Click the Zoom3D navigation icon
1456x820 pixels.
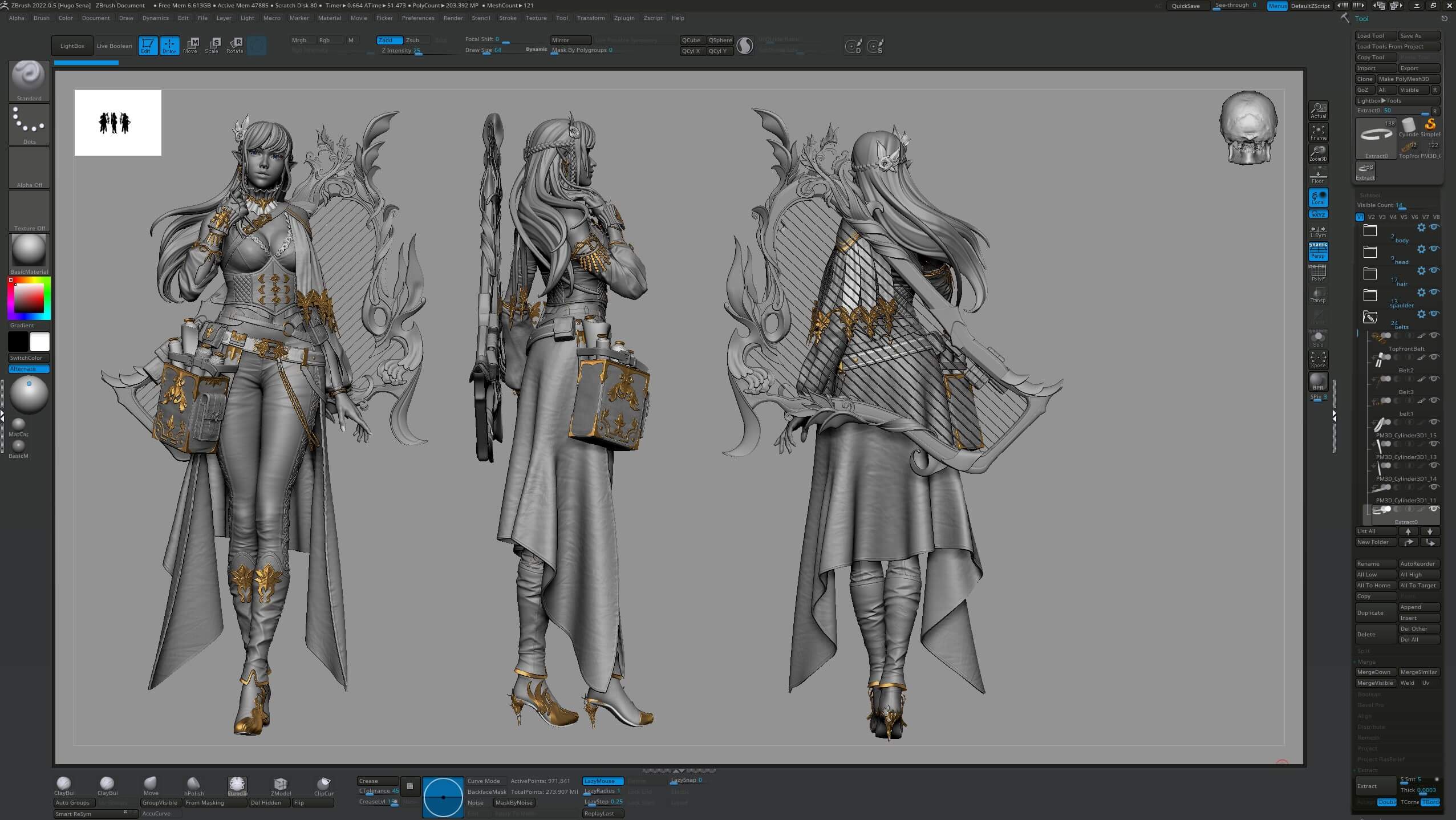click(1318, 153)
